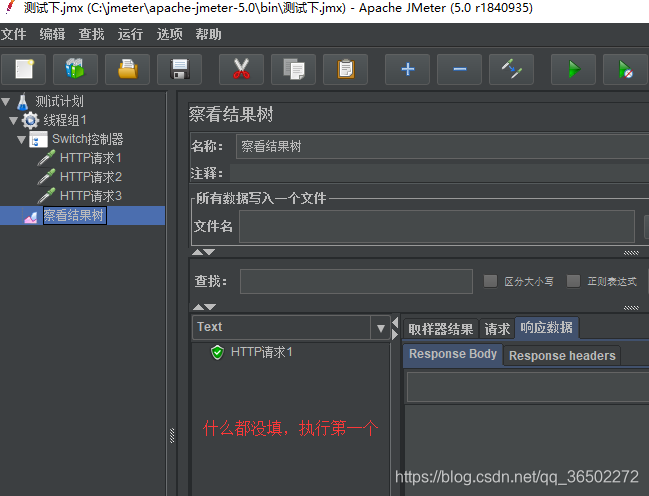This screenshot has height=496, width=649.
Task: Enable the 区分大小写 checkbox
Action: [x=490, y=281]
